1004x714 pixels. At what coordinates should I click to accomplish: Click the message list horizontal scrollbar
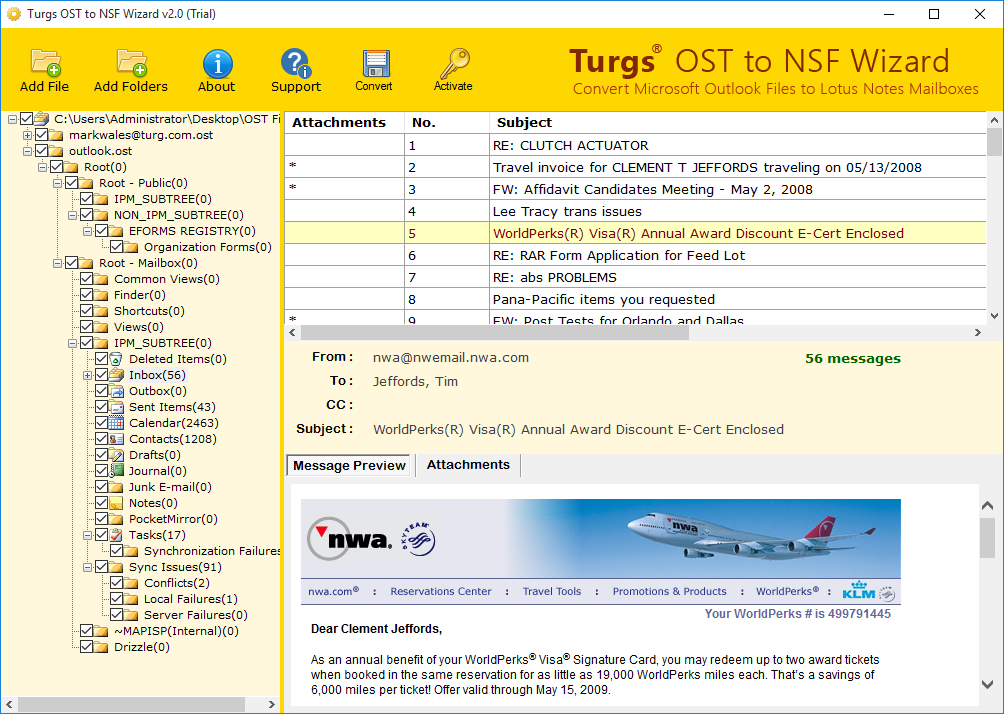[494, 332]
